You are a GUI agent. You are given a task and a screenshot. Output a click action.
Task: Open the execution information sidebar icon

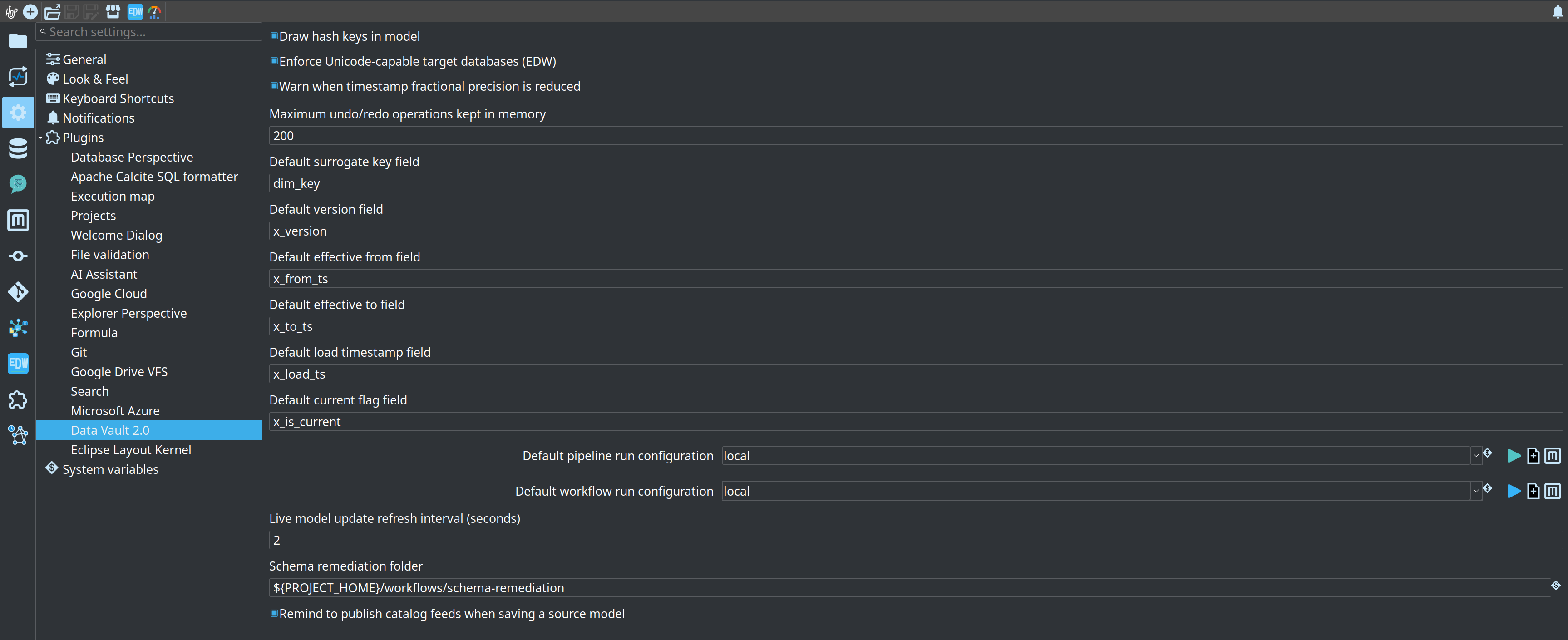pos(18,77)
